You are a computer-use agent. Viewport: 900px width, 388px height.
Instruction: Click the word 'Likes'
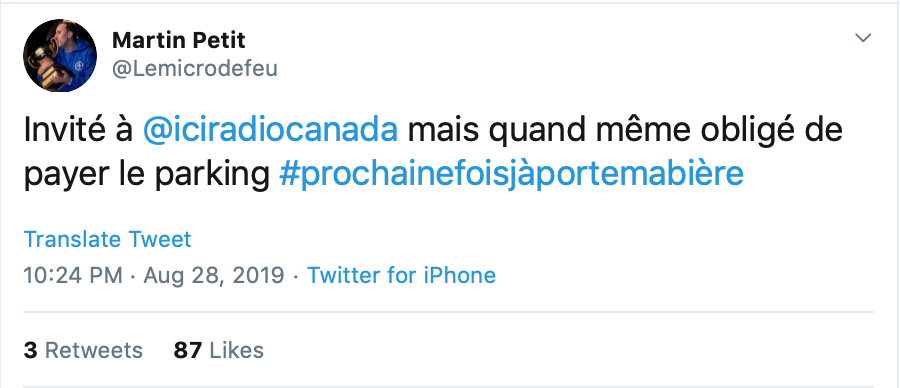tap(236, 350)
